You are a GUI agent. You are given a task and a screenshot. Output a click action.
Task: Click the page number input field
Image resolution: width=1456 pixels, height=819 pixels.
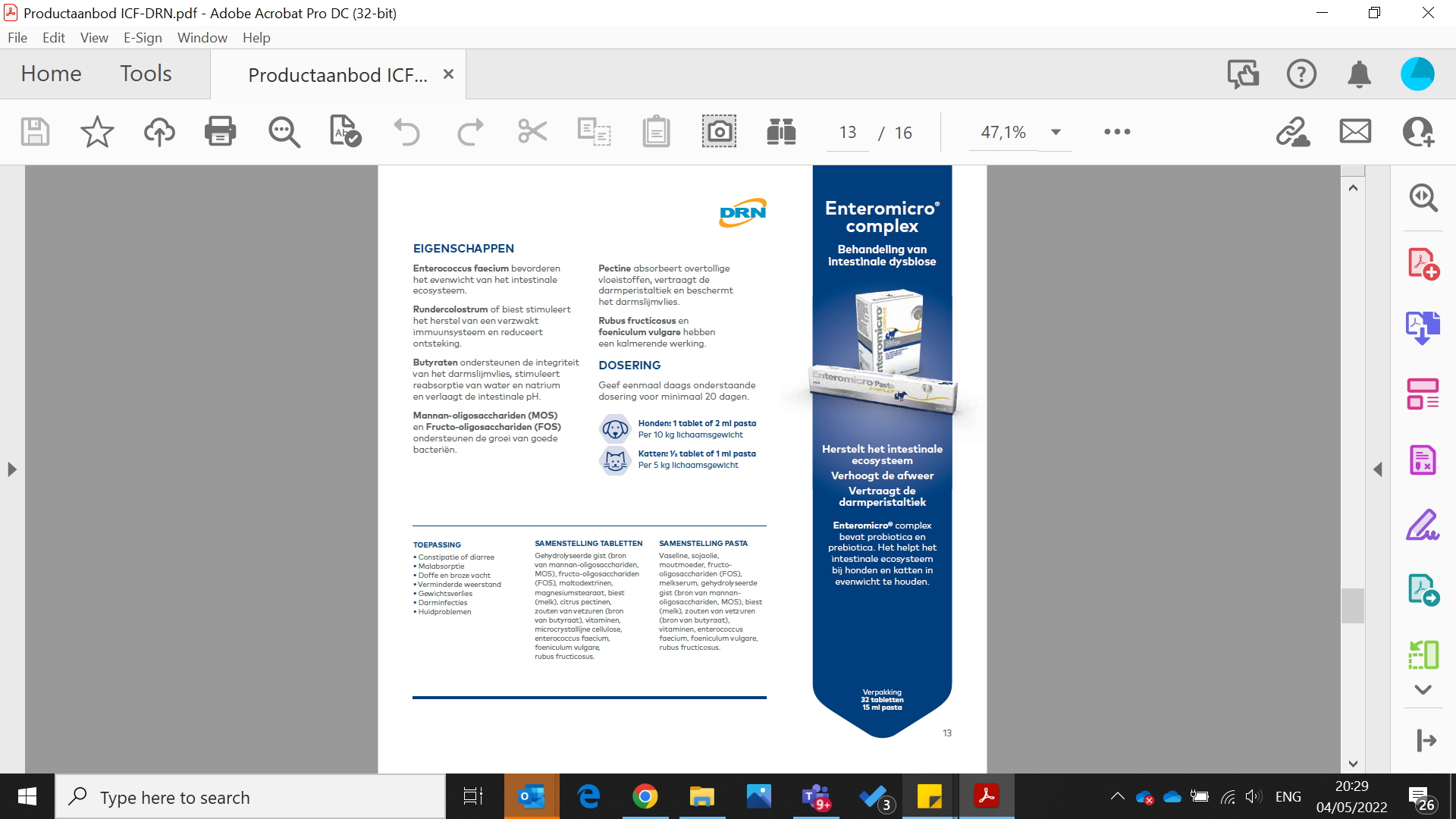point(847,133)
